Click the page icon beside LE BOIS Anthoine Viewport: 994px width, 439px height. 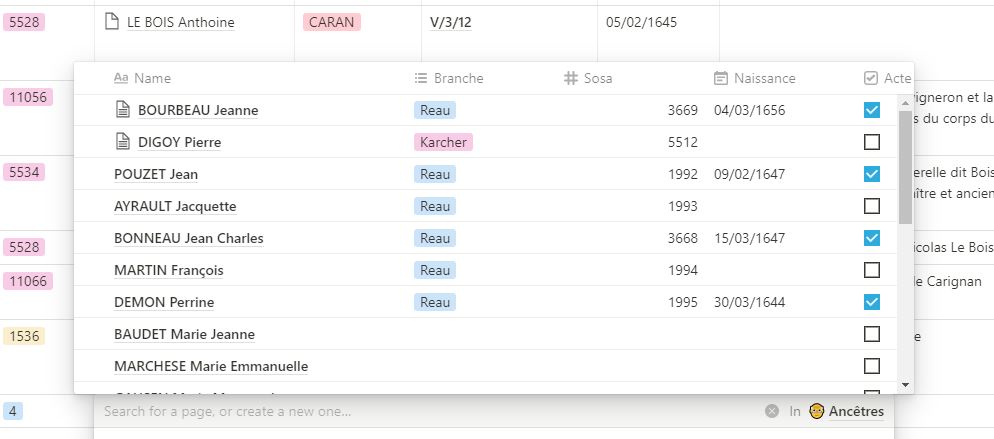click(x=112, y=22)
